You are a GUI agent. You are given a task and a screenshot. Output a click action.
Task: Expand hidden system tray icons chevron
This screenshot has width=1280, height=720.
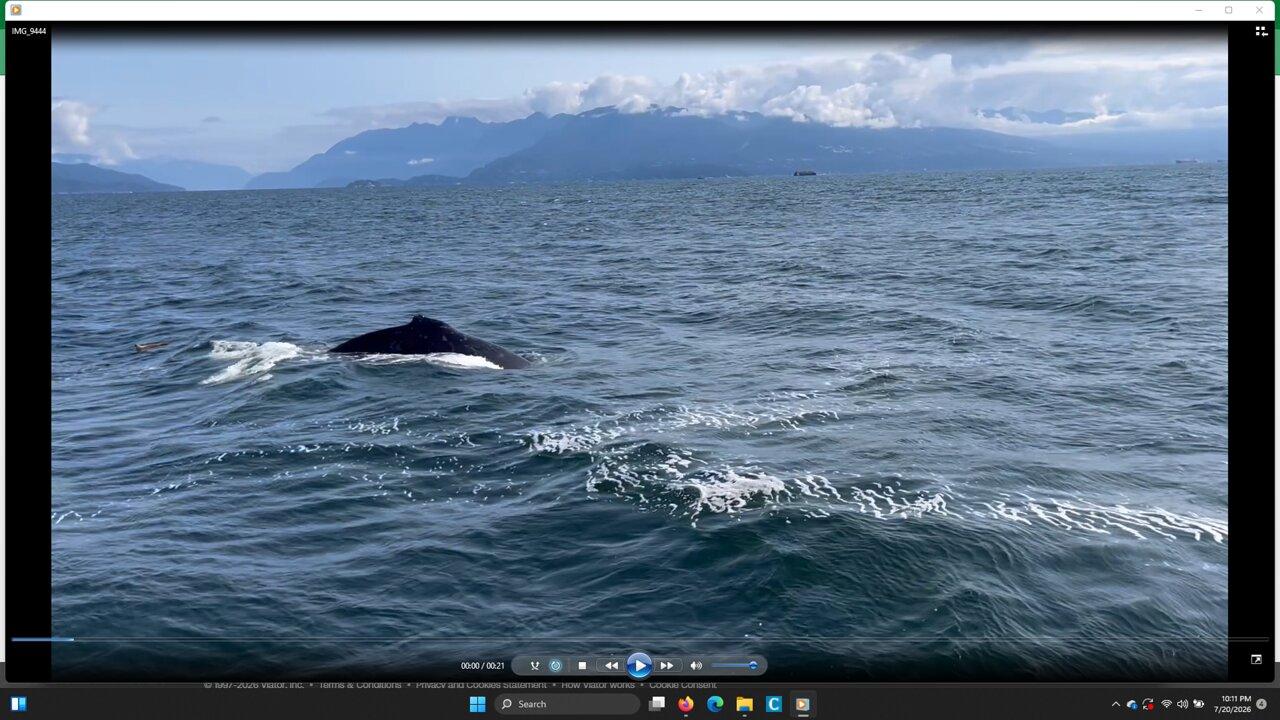[1116, 704]
